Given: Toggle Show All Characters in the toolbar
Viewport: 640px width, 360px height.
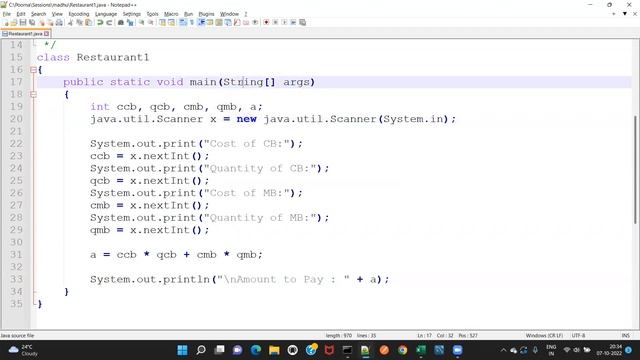Looking at the screenshot, I should 191,22.
